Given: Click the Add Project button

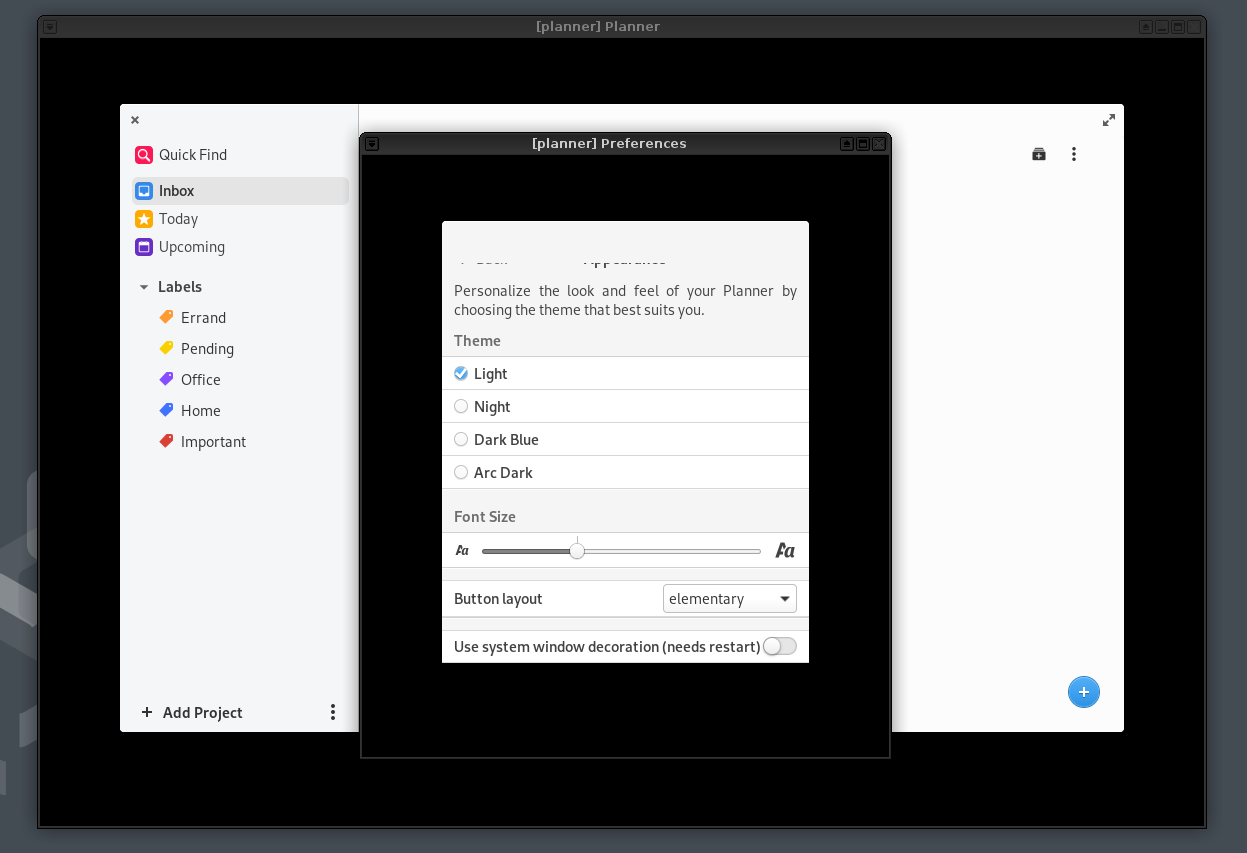Looking at the screenshot, I should pyautogui.click(x=191, y=712).
